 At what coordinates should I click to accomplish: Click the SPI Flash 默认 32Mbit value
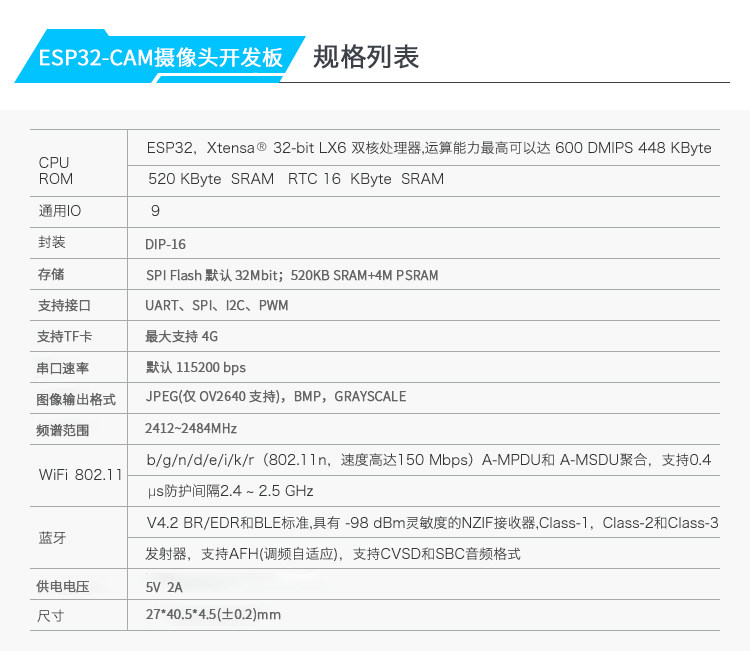292,276
